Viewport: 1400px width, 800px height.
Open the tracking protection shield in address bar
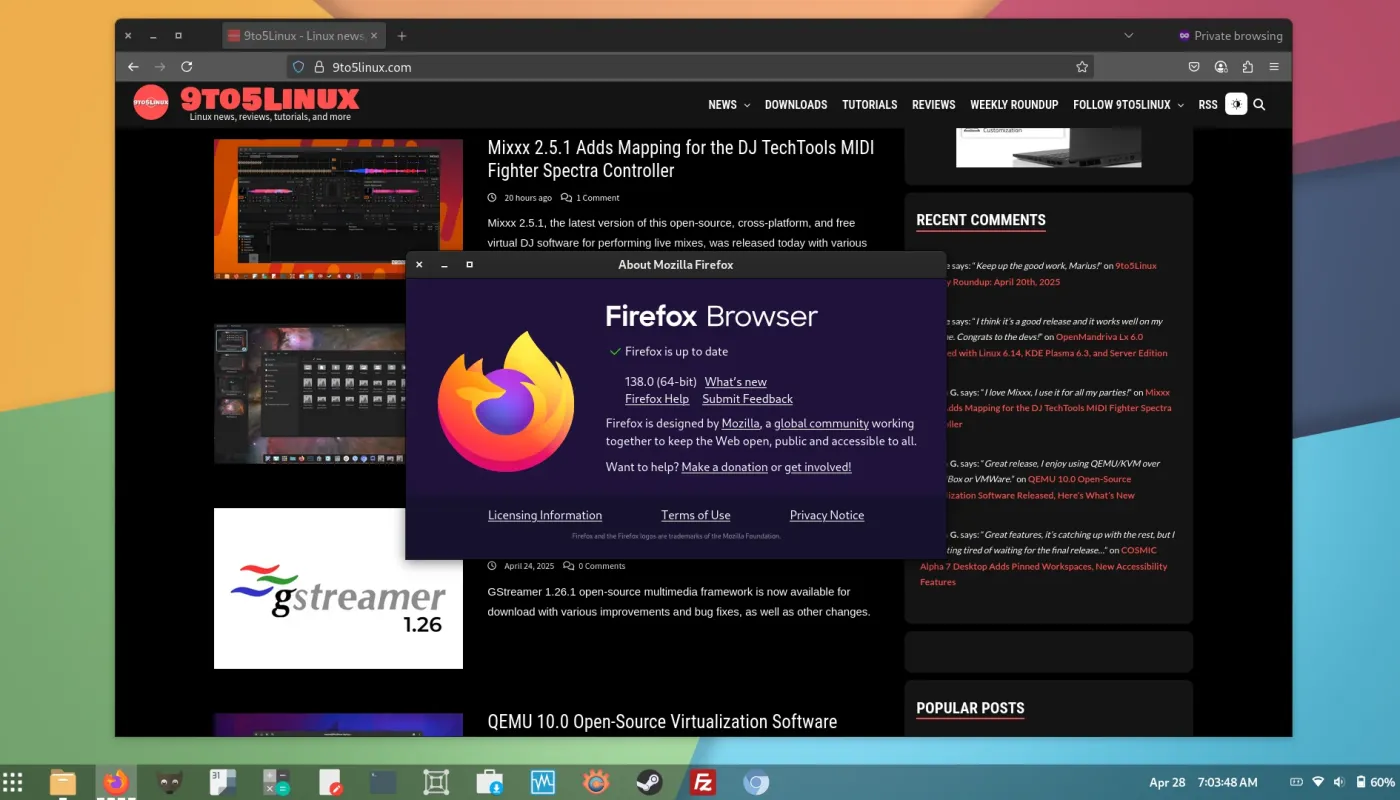point(298,67)
